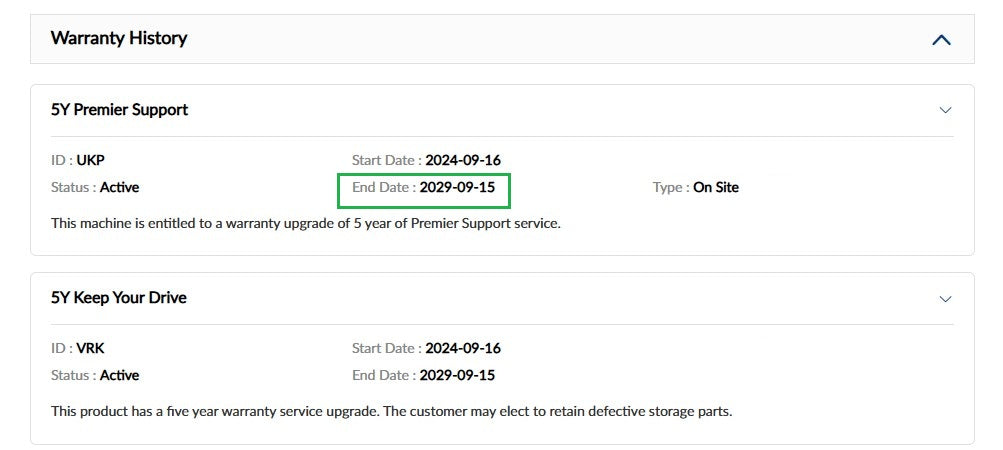
Task: Click Premier Support start date 2024-09-16
Action: [x=463, y=160]
